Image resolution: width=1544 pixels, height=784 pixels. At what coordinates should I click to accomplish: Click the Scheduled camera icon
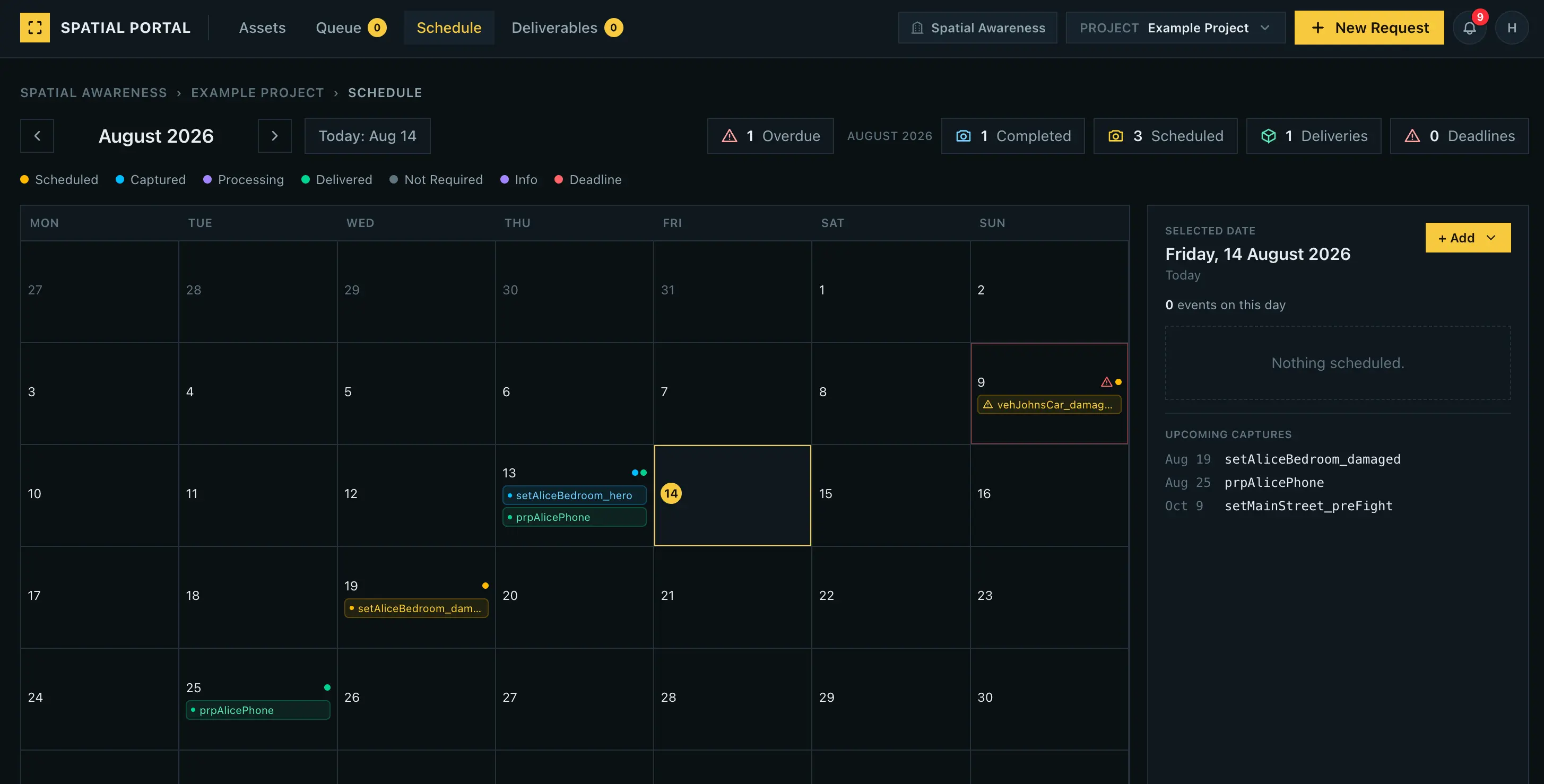tap(1115, 136)
